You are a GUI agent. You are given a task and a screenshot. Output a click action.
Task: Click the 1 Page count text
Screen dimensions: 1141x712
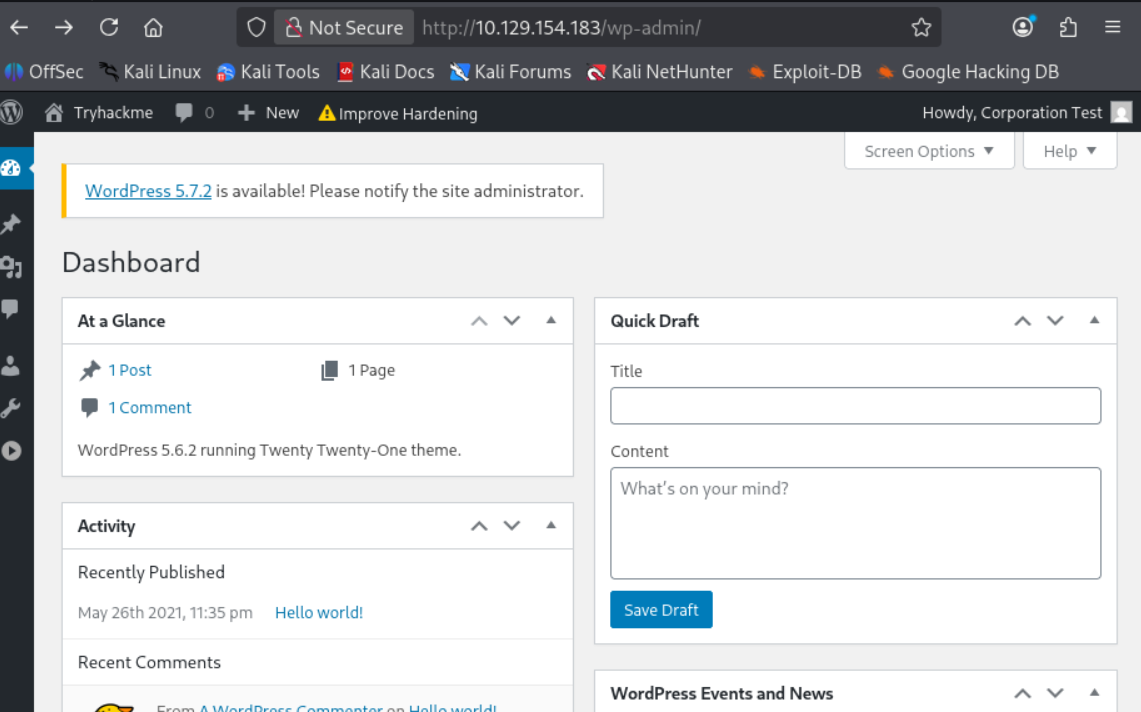(371, 370)
